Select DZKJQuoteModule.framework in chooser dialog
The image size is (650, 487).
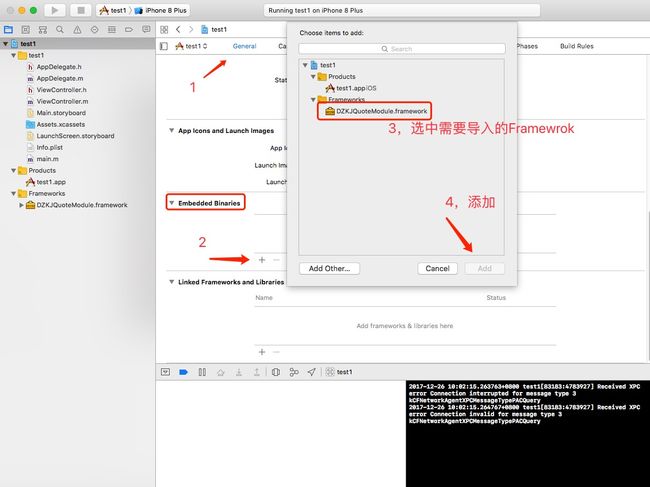[x=376, y=111]
